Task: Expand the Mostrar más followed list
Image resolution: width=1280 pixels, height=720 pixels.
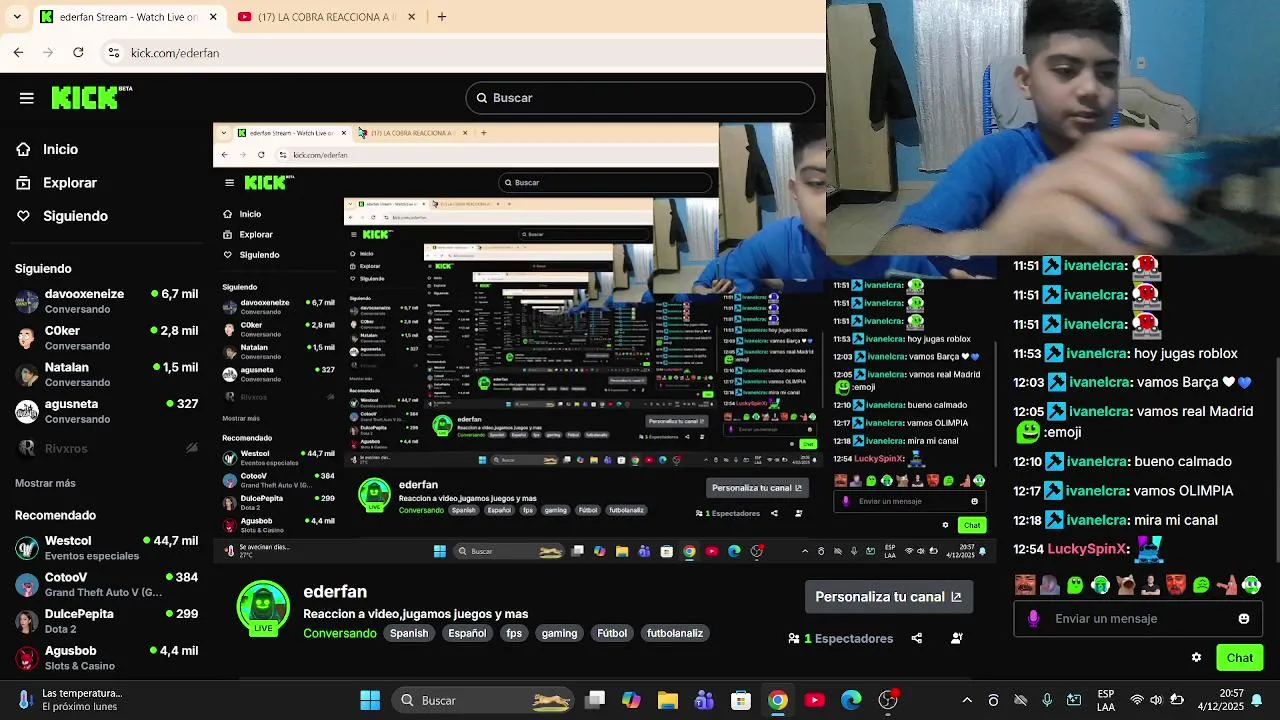Action: point(45,483)
